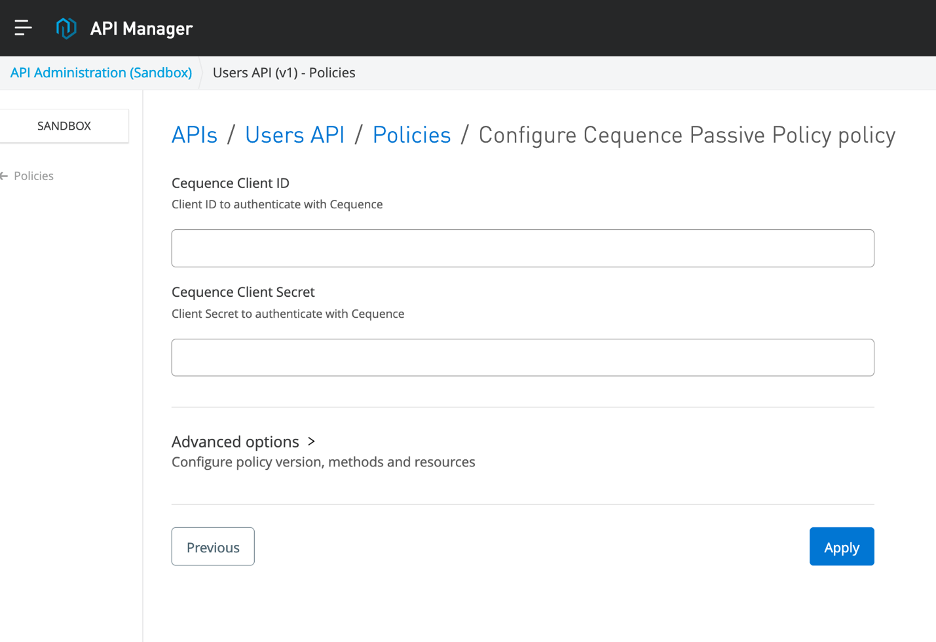The image size is (936, 642).
Task: Focus the Cequence Client ID field
Action: (523, 248)
